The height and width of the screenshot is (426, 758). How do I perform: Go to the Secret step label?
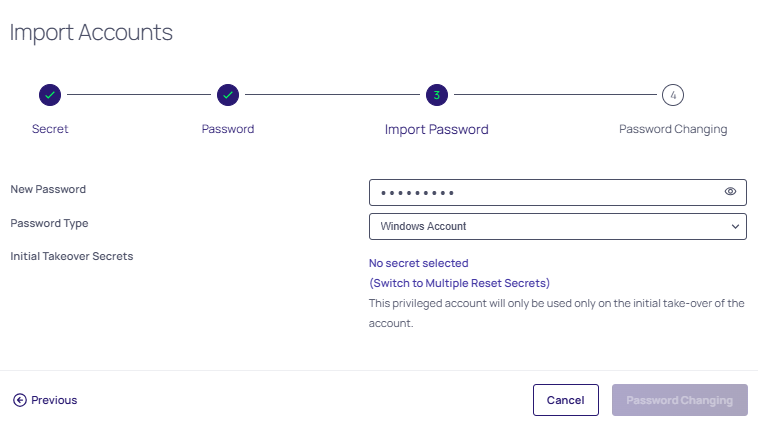[x=50, y=129]
